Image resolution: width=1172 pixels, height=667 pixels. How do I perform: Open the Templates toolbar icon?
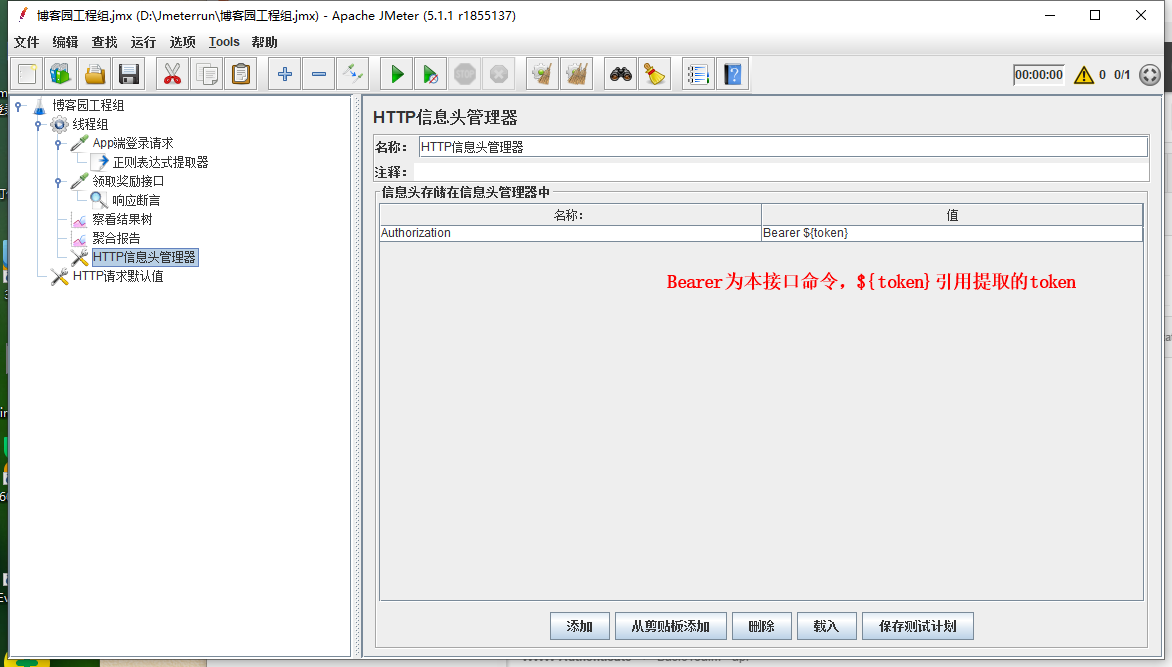(x=61, y=74)
